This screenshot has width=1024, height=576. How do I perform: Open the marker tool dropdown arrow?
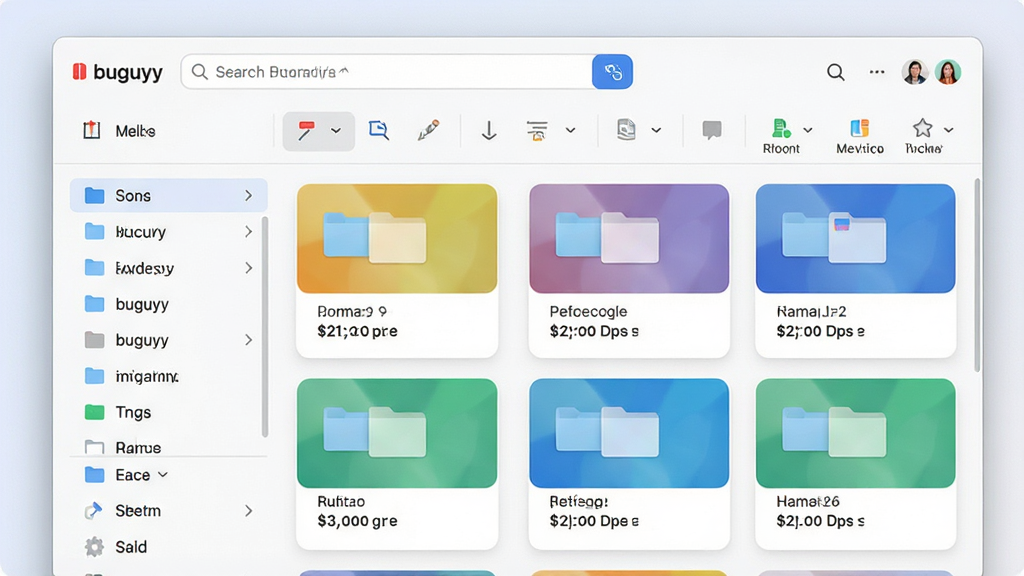coord(336,131)
